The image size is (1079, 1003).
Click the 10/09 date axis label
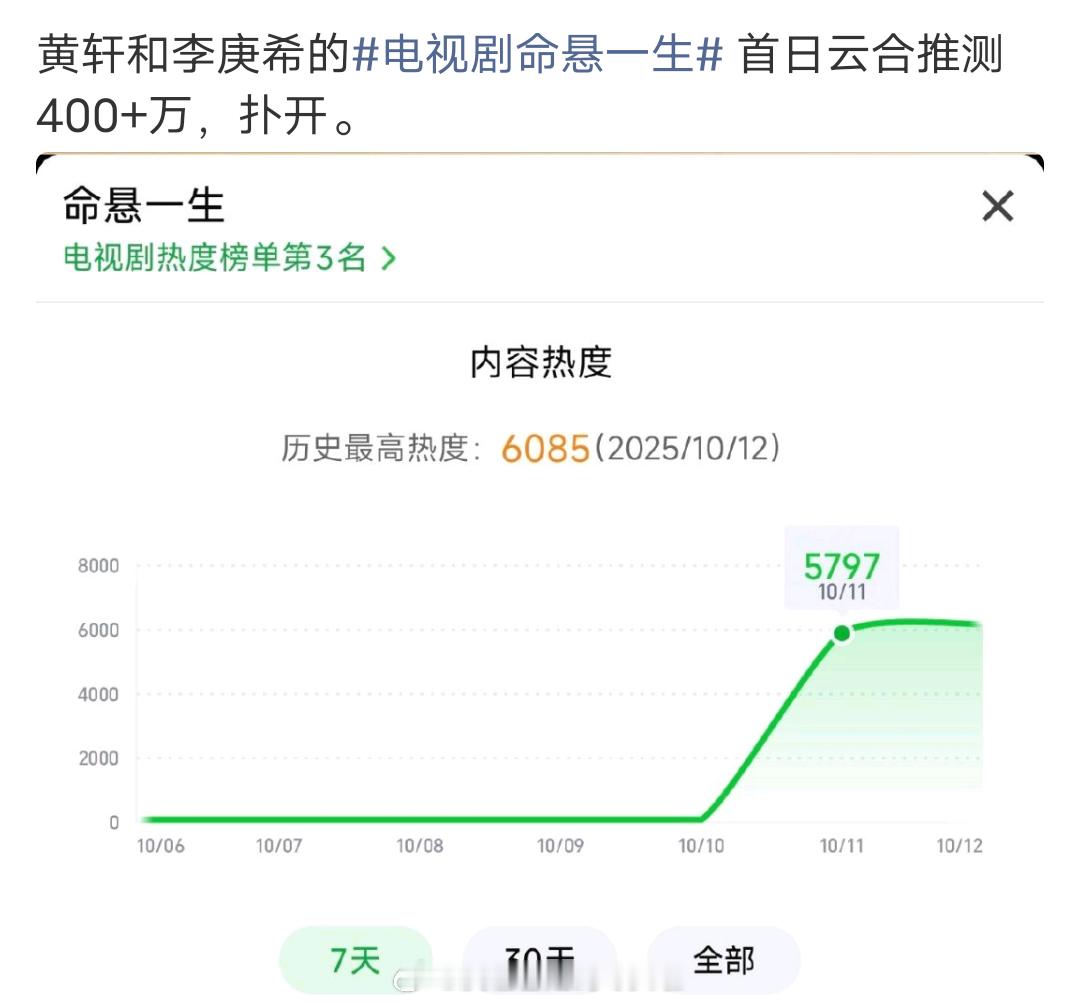tap(560, 845)
